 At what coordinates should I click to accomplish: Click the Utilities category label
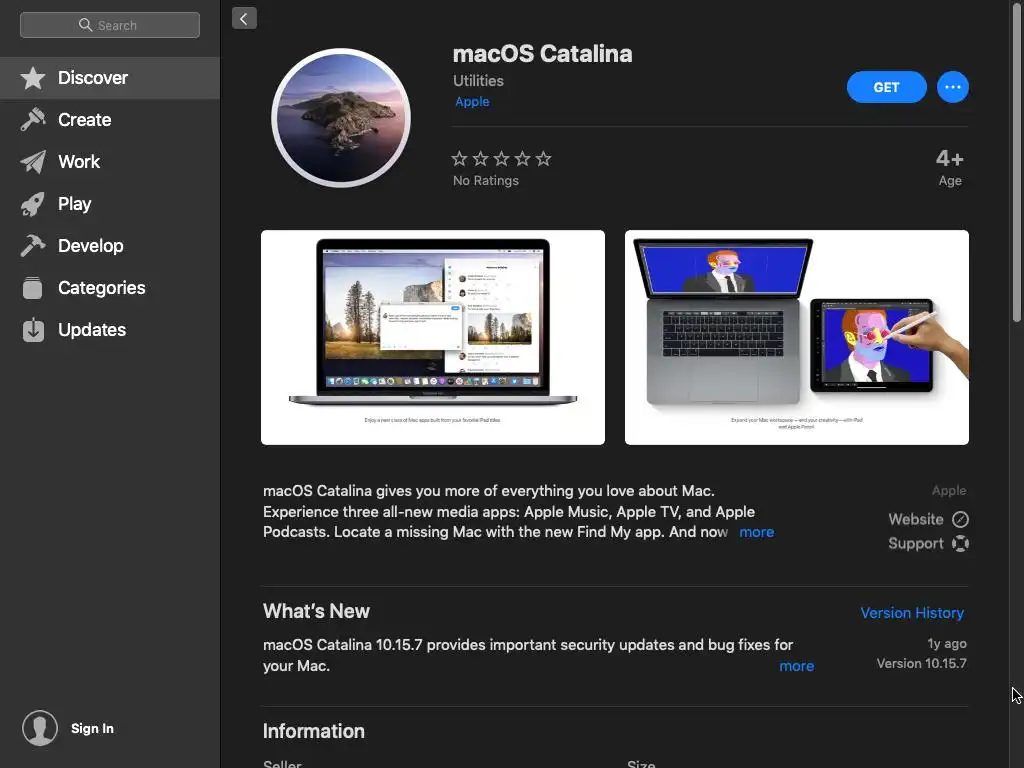point(478,81)
